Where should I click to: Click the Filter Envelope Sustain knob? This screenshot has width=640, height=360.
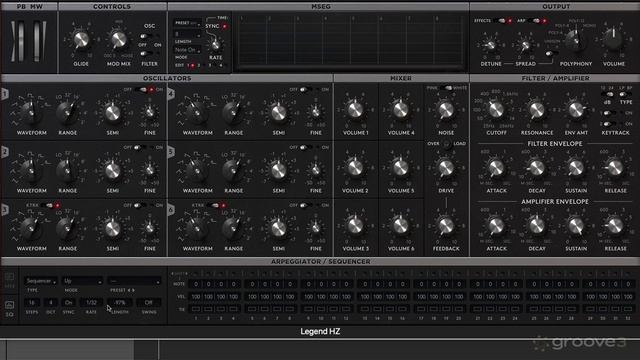pos(576,167)
